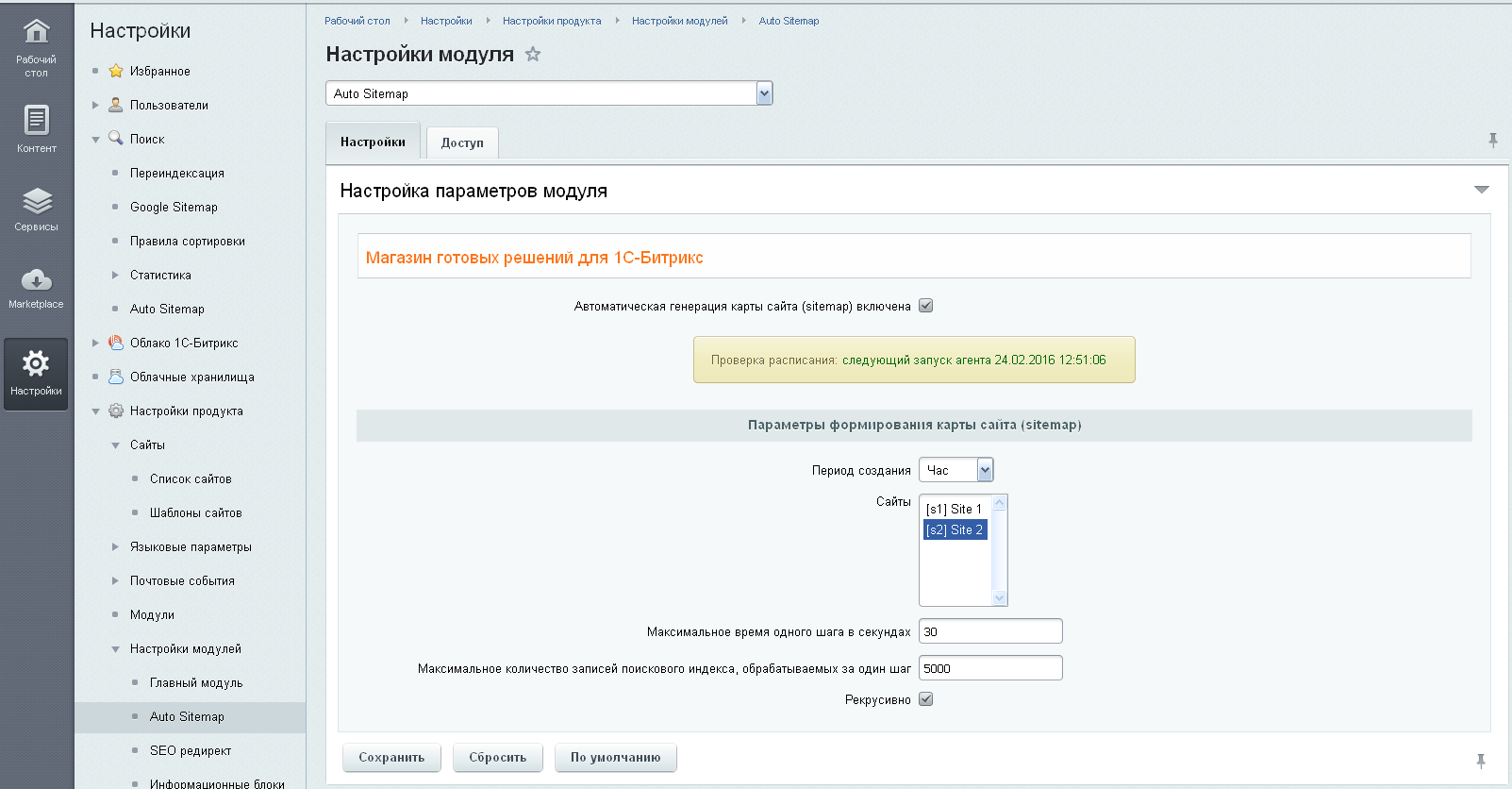
Task: Click the Сохранить button
Action: point(391,757)
